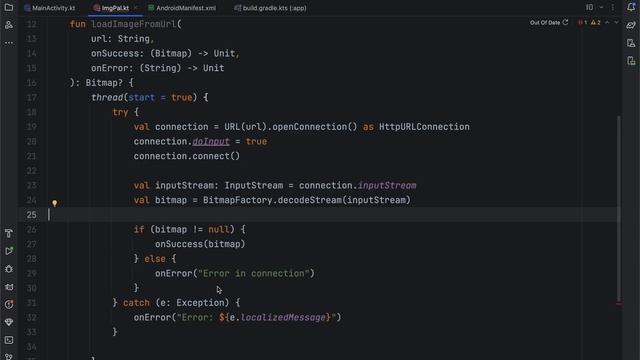Open the Build hammer tool window
This screenshot has height=360, width=640.
pyautogui.click(x=9, y=233)
